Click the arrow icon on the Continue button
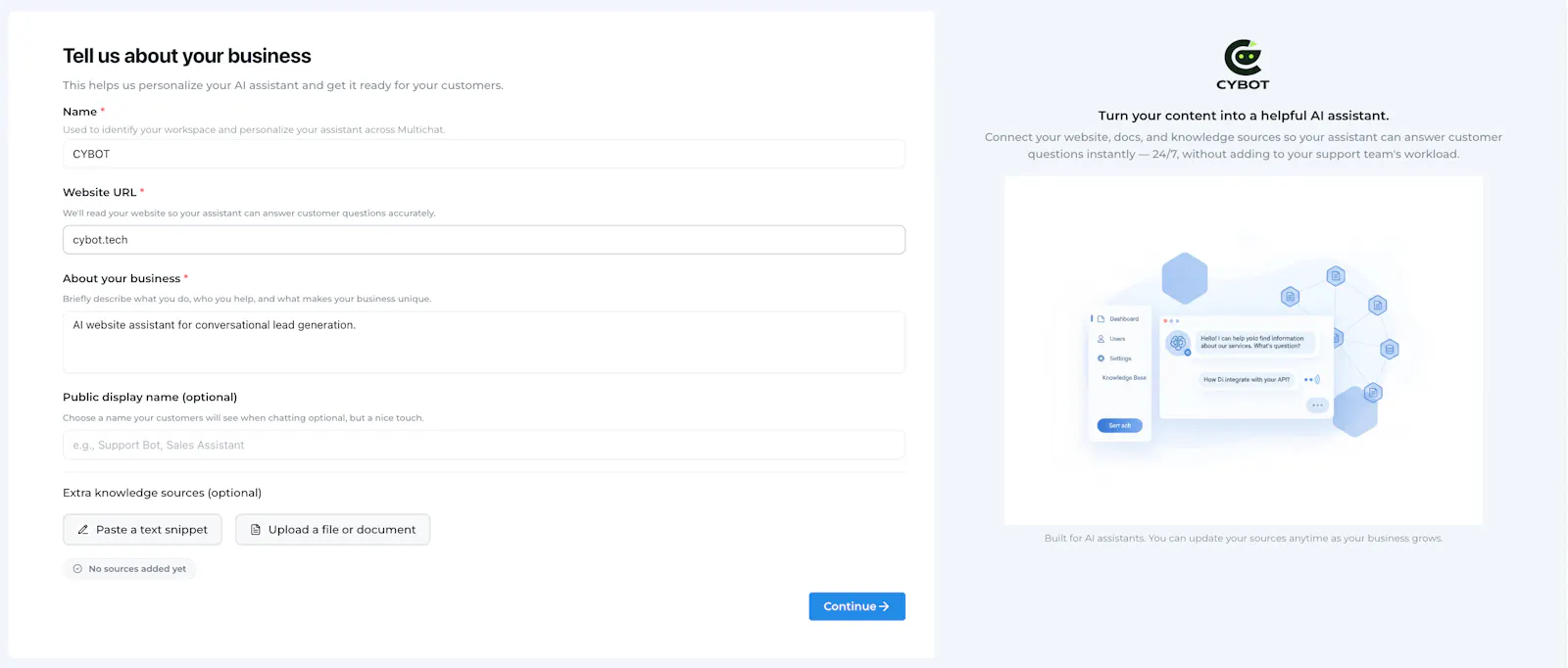The width and height of the screenshot is (1568, 668). coord(884,606)
